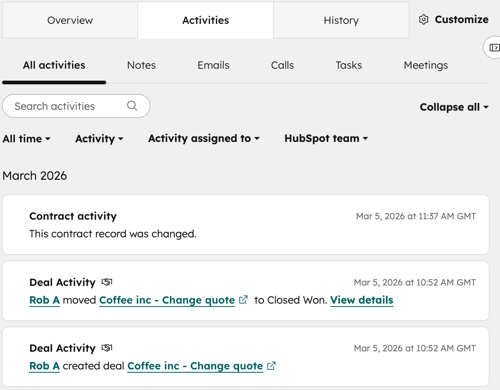The width and height of the screenshot is (500, 390).
Task: Switch to the Notes sub-tab
Action: click(x=141, y=65)
